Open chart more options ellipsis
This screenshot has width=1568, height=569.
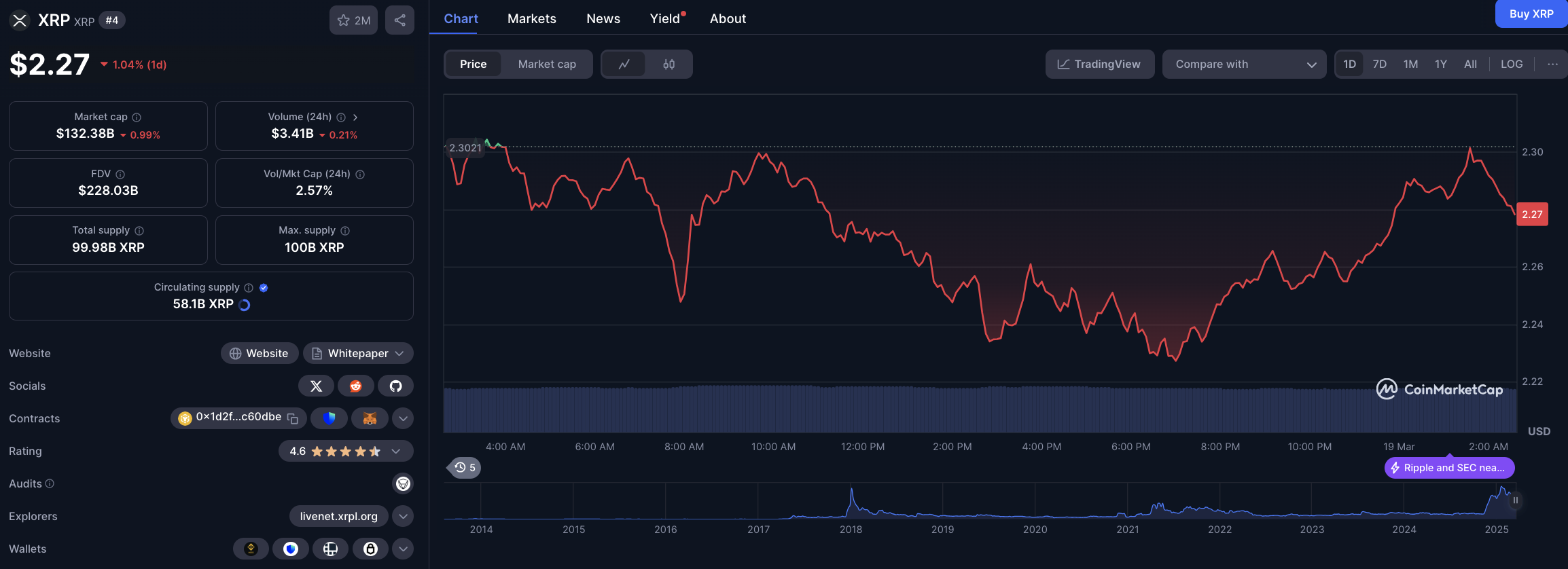(x=1552, y=65)
